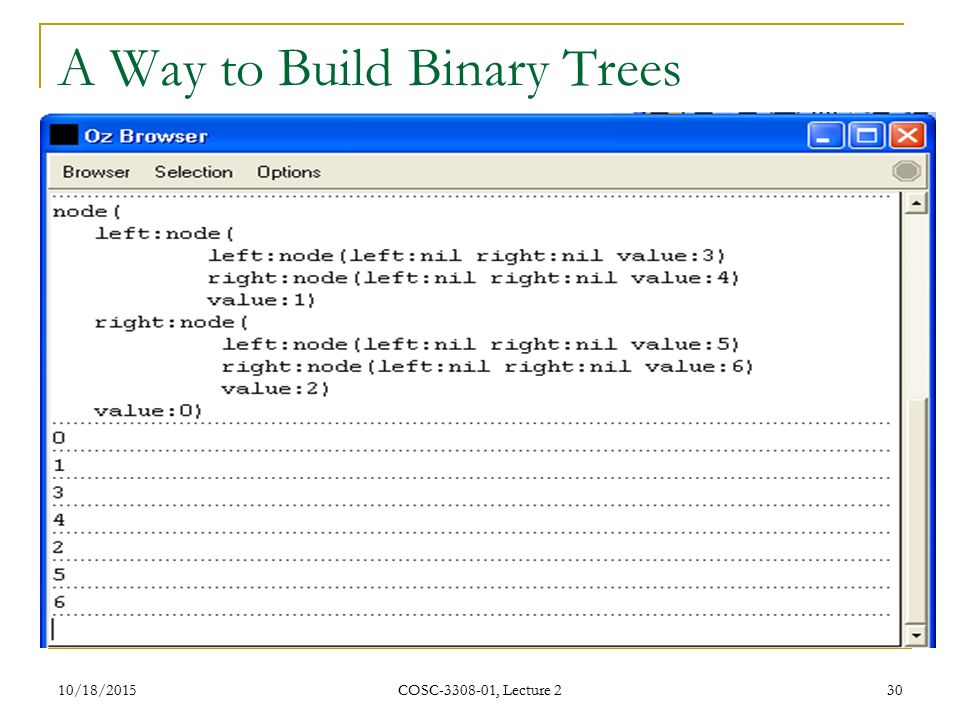960x720 pixels.
Task: Minimize the Oz Browser window
Action: coord(825,135)
